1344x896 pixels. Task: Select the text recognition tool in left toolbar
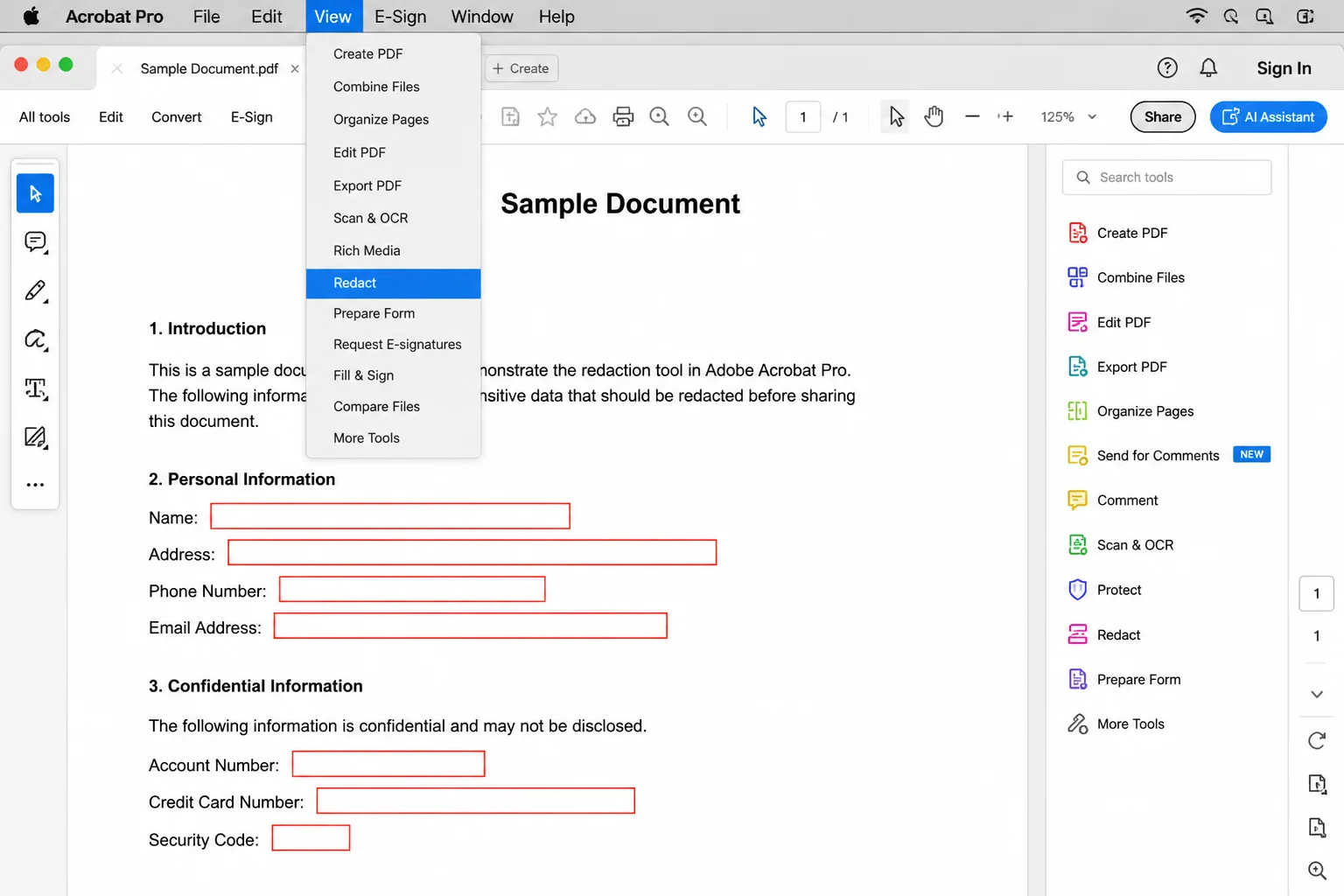pyautogui.click(x=35, y=388)
